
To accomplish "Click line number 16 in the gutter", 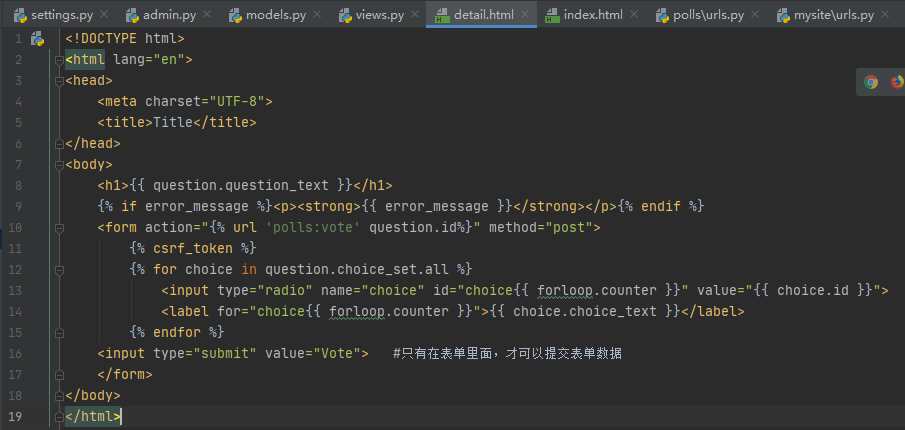I will click(16, 353).
